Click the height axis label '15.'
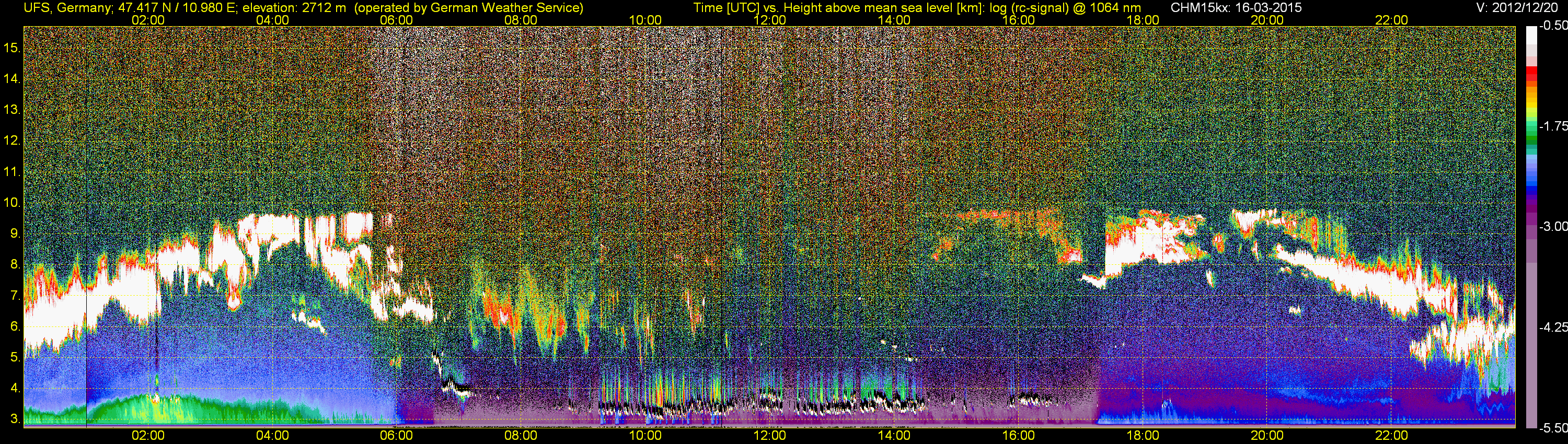Screen dimensions: 1568x444 [12, 48]
